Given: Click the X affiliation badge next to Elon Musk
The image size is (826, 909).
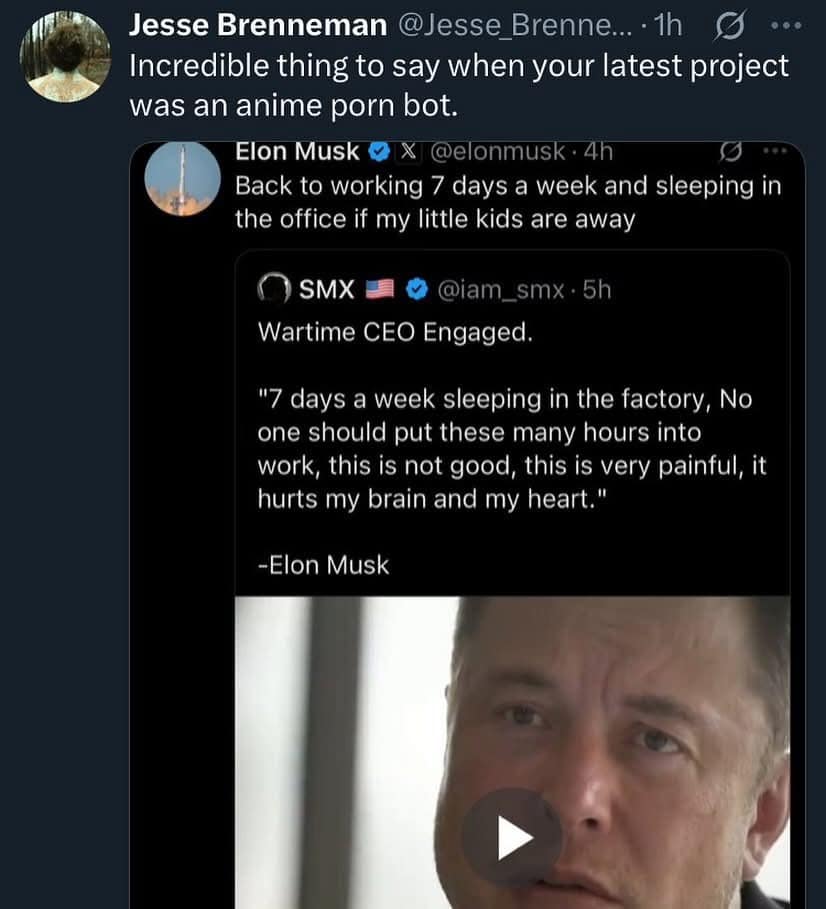Looking at the screenshot, I should (407, 153).
